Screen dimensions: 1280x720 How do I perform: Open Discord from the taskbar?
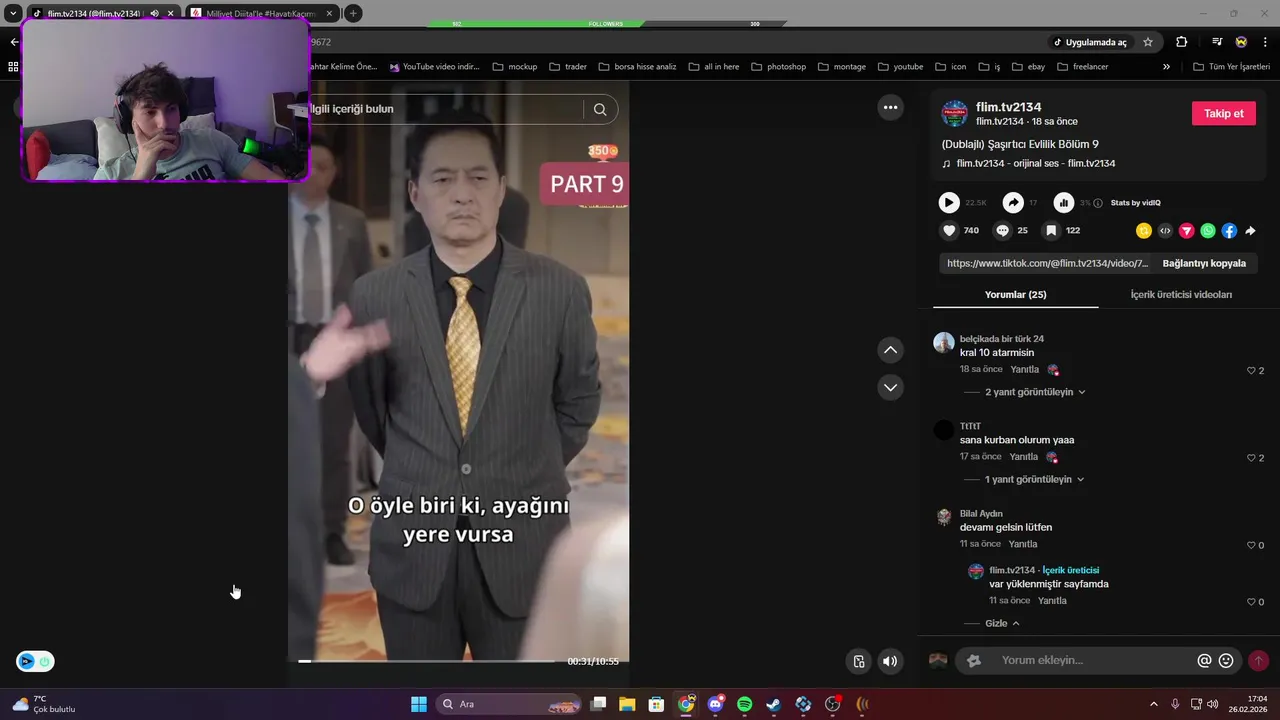(x=715, y=704)
